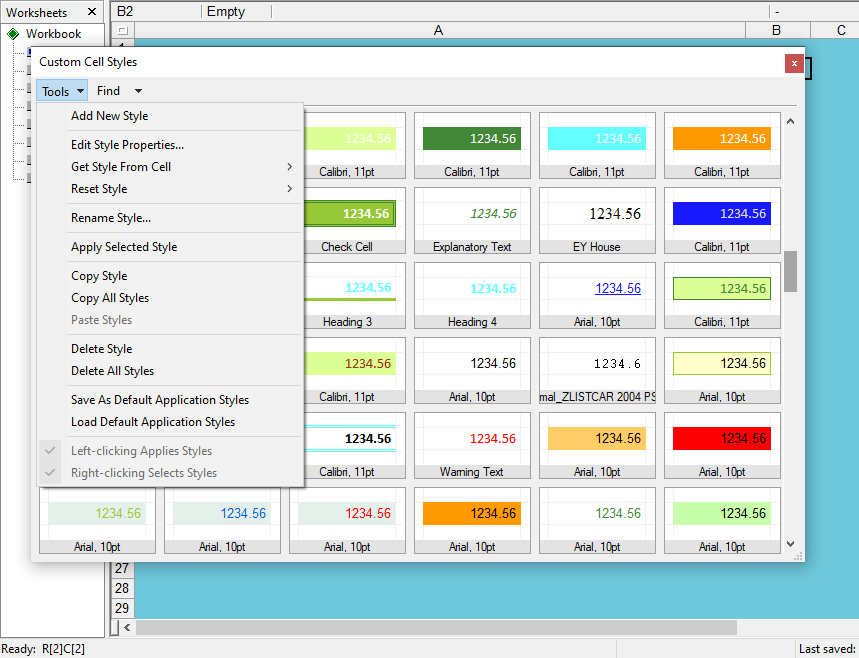Screen dimensions: 859x658
Task: Click the scroll-left arrow of horizontal scrollbar
Action: click(125, 627)
